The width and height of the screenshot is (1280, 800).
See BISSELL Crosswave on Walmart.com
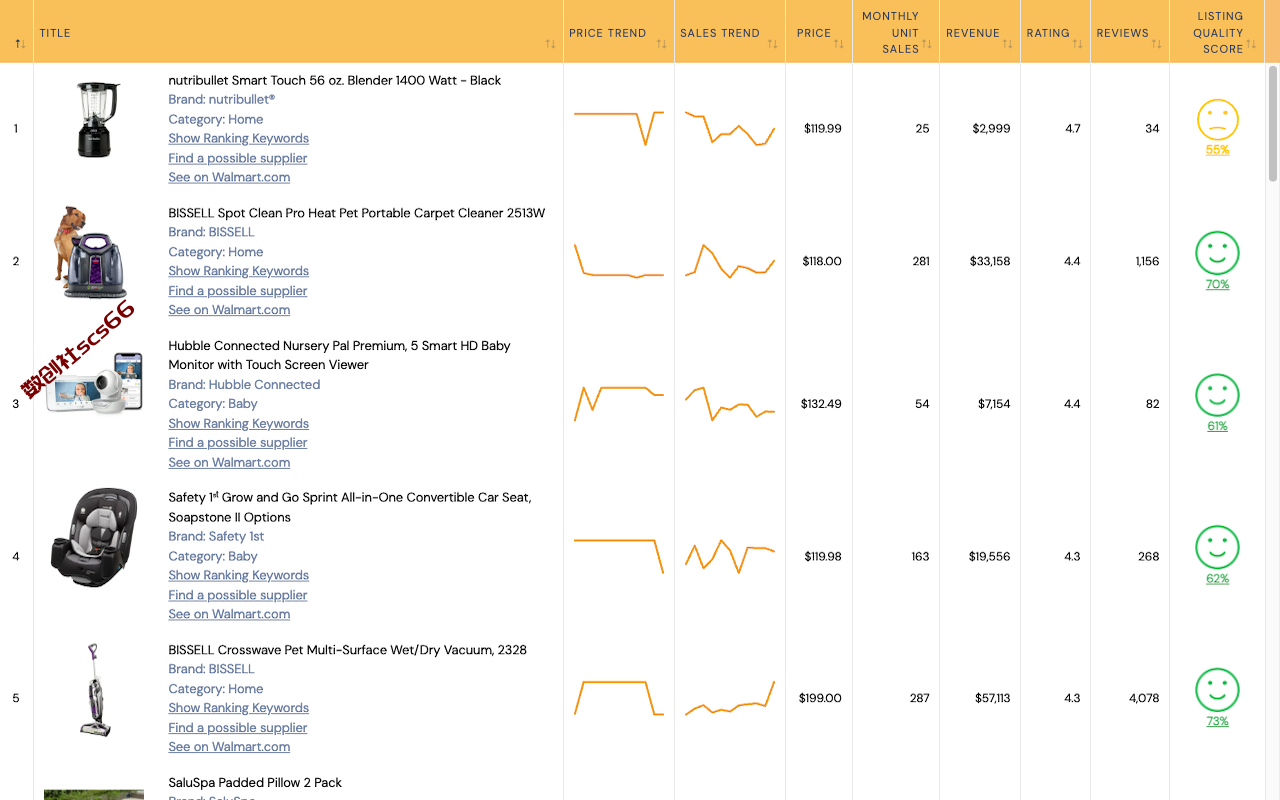click(229, 747)
